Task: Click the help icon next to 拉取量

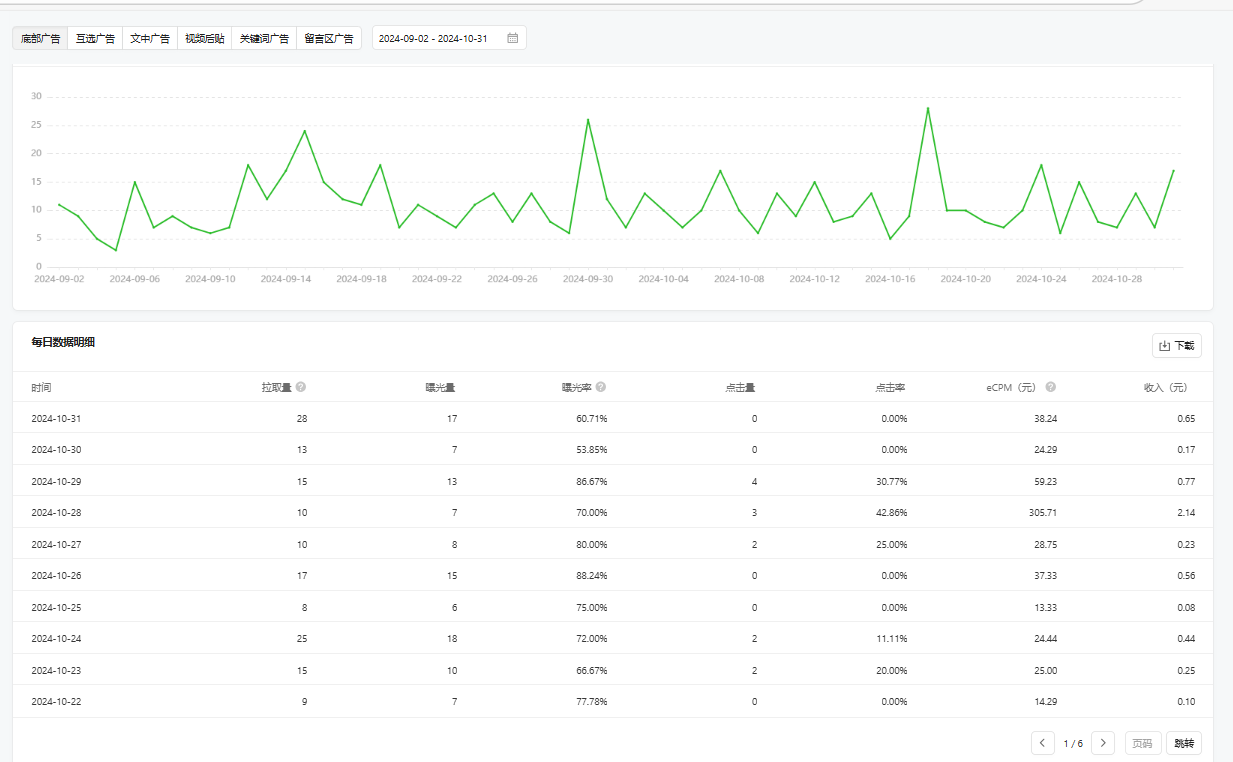Action: (x=301, y=387)
